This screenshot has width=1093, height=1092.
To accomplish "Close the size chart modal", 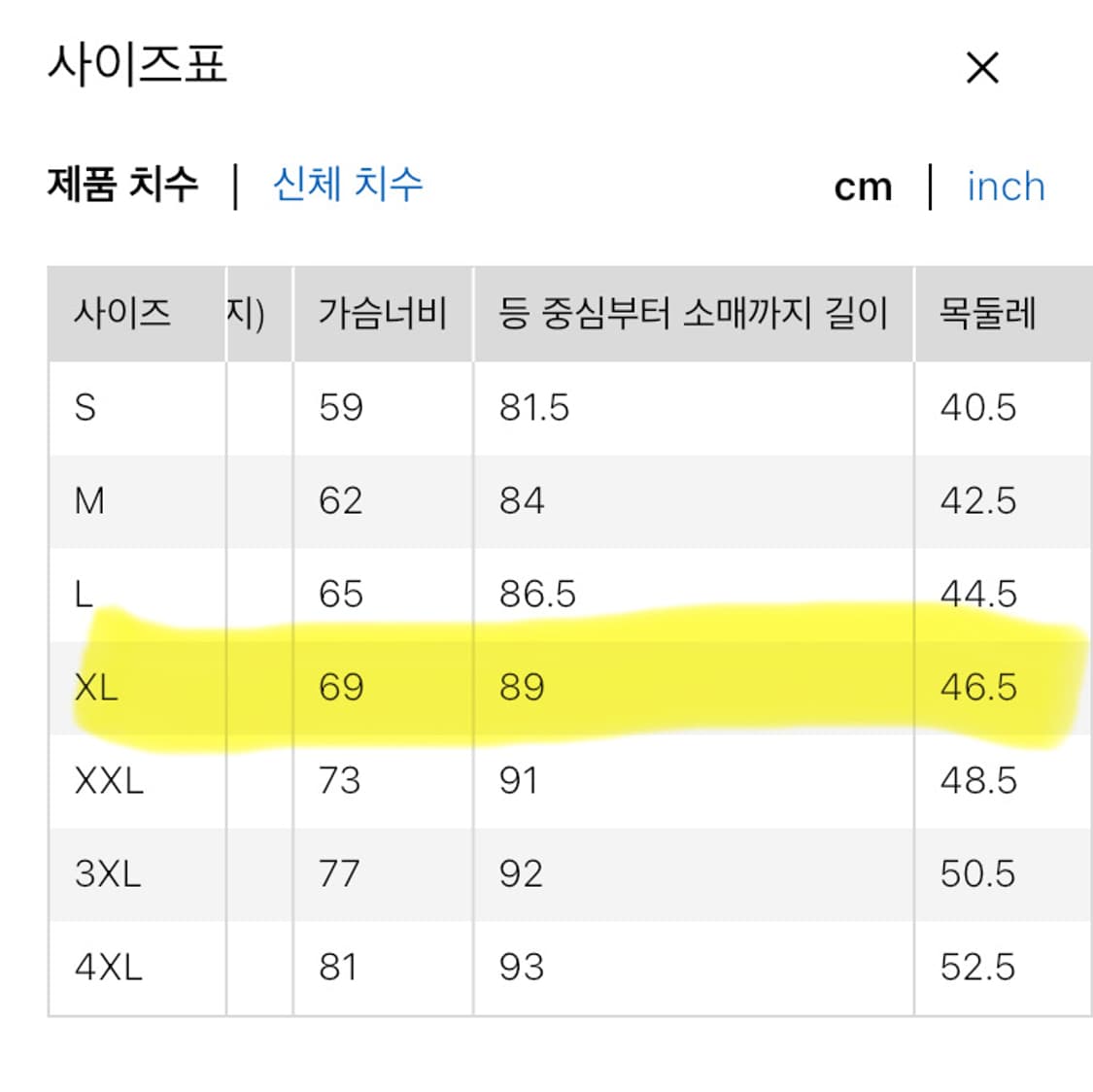I will [984, 66].
